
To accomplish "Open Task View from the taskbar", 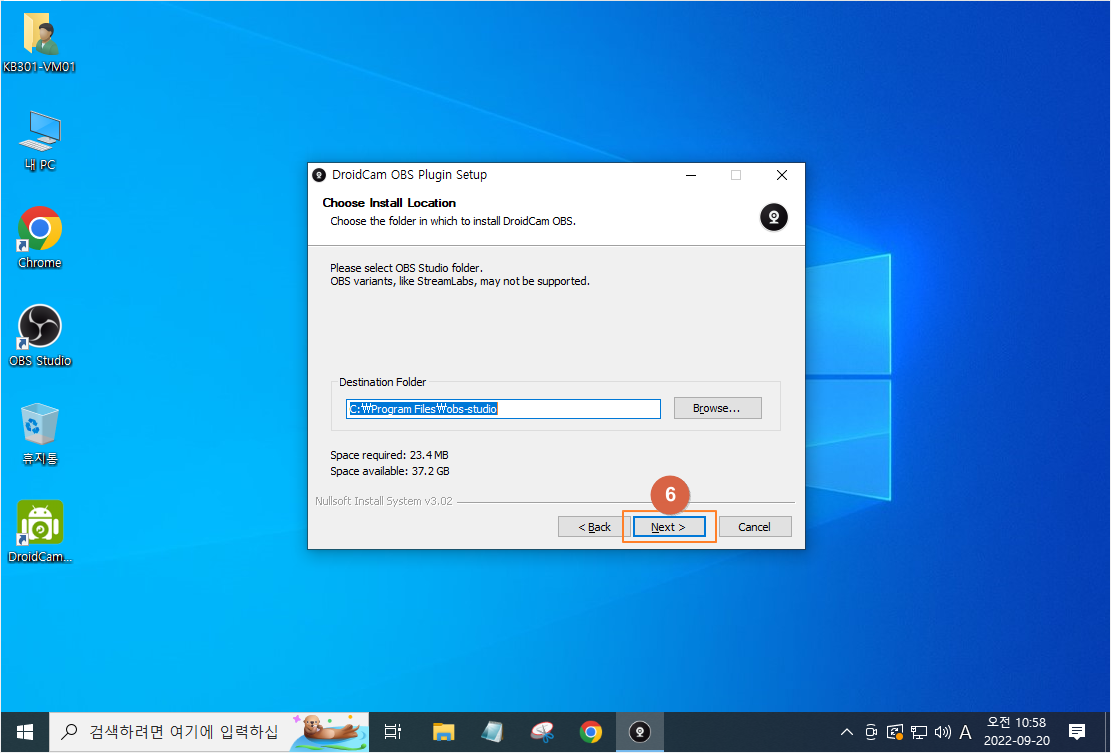I will [x=393, y=732].
